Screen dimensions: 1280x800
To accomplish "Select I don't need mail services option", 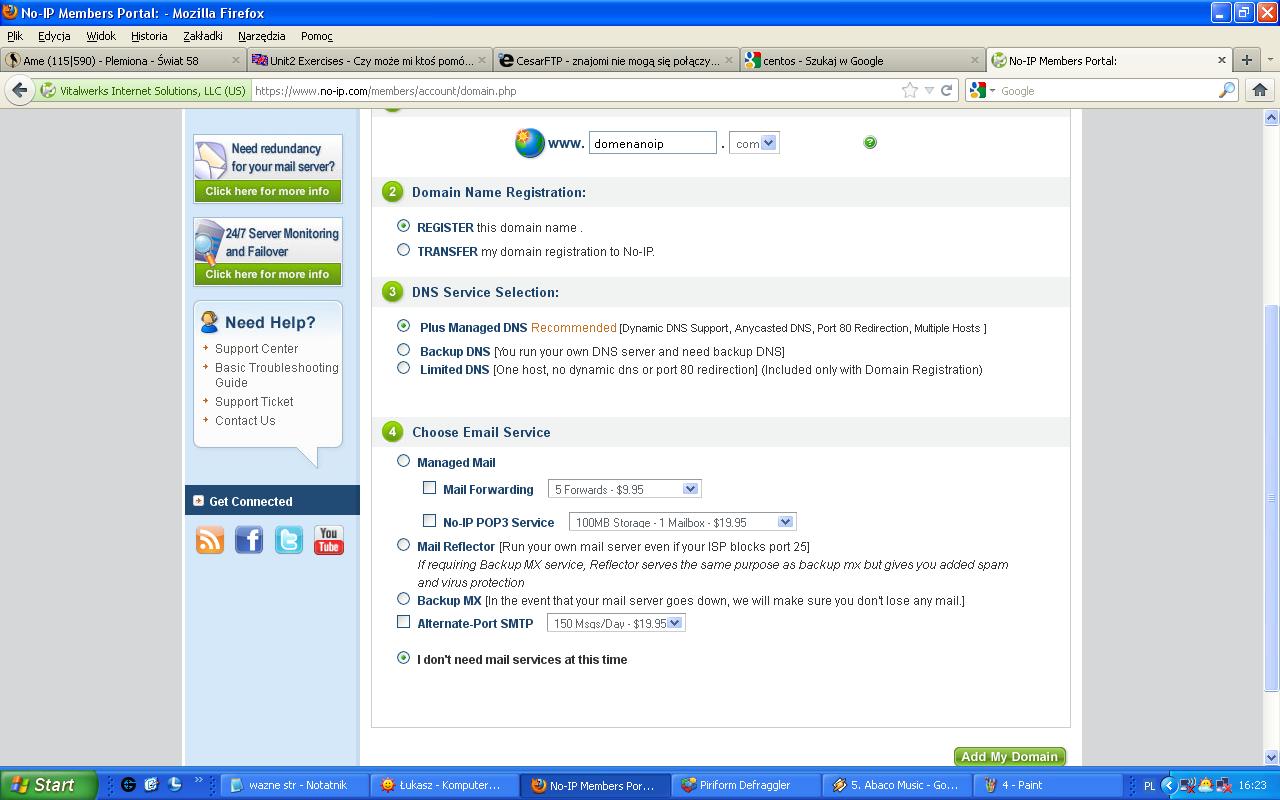I will click(x=404, y=658).
